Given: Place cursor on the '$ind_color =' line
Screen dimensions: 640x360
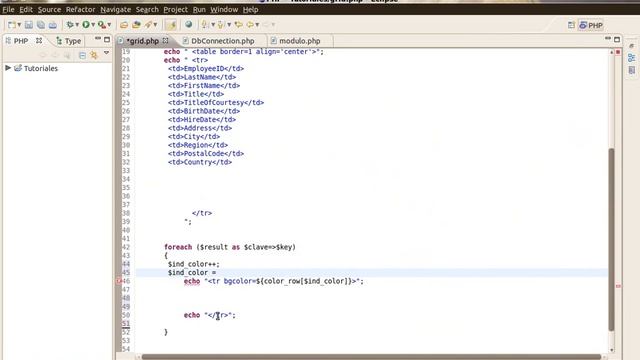Looking at the screenshot, I should (192, 272).
